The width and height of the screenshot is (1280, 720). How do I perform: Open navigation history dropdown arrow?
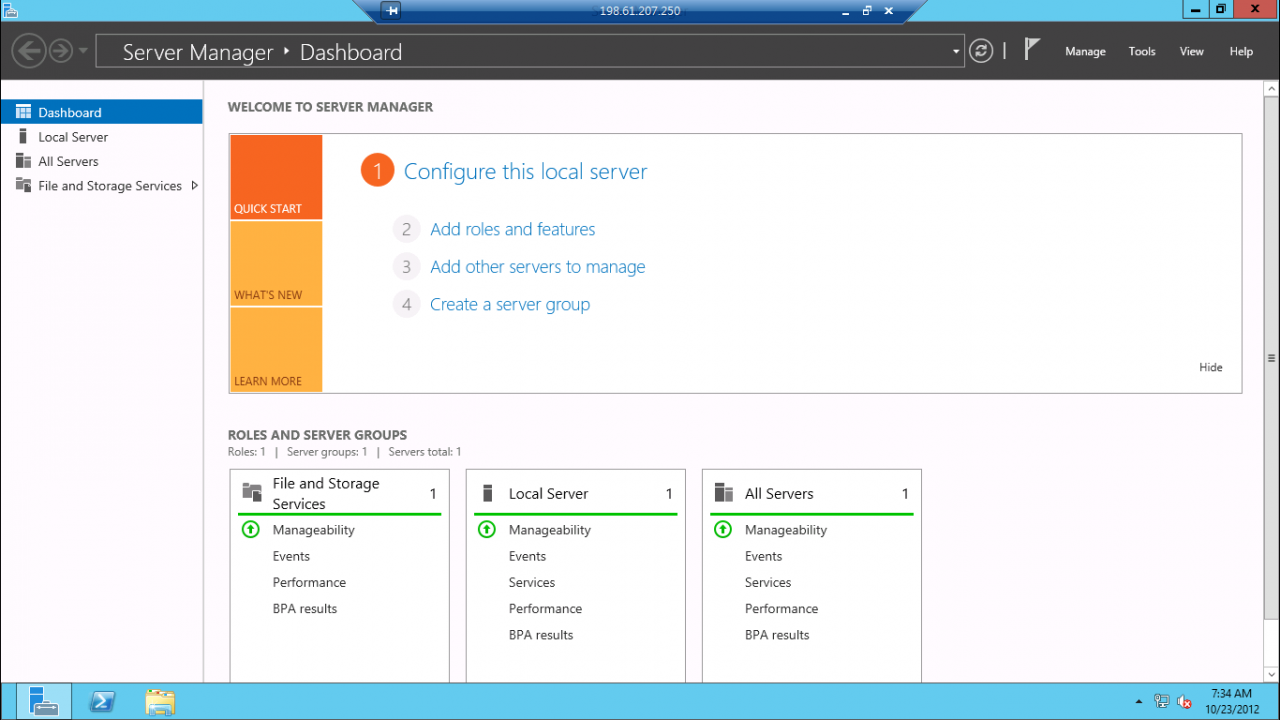[x=83, y=51]
